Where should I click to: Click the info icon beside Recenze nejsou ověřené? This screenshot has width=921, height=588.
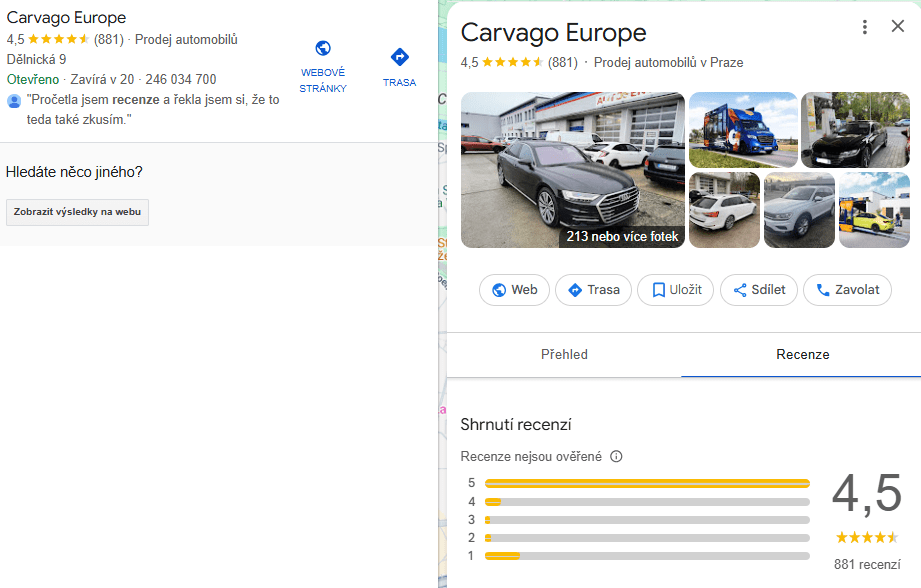coord(616,457)
